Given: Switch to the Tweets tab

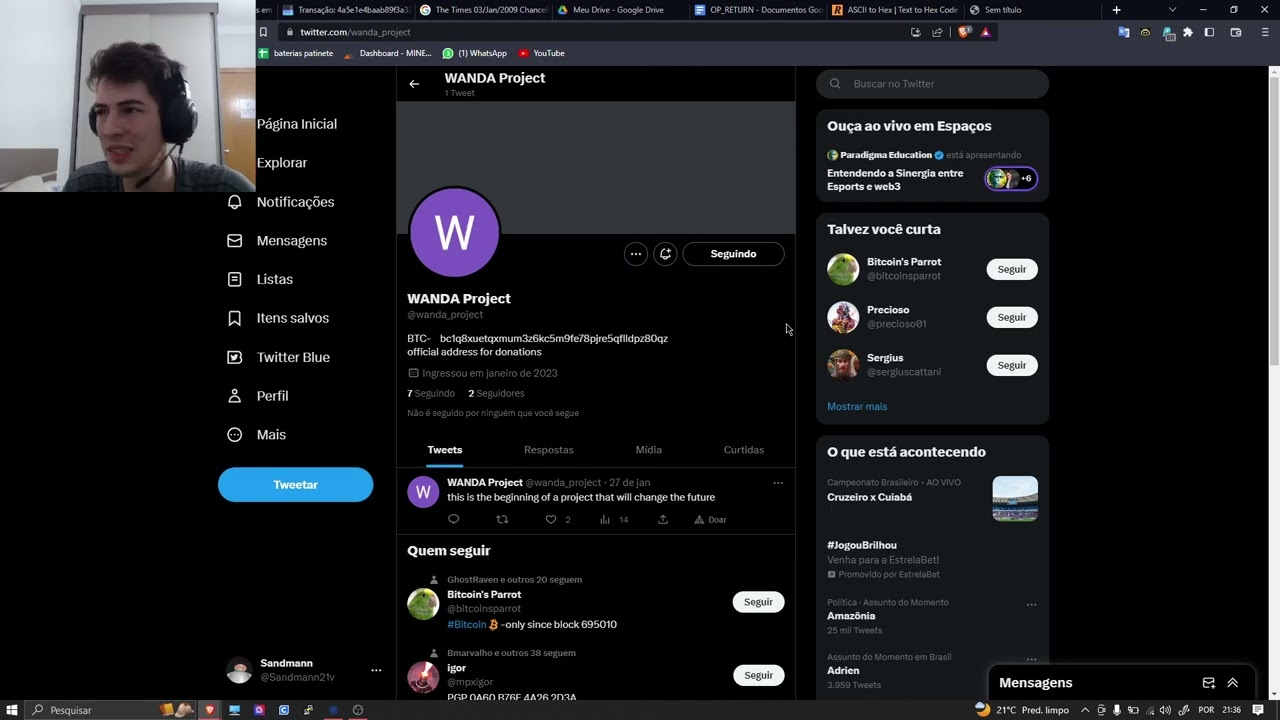Looking at the screenshot, I should (445, 450).
